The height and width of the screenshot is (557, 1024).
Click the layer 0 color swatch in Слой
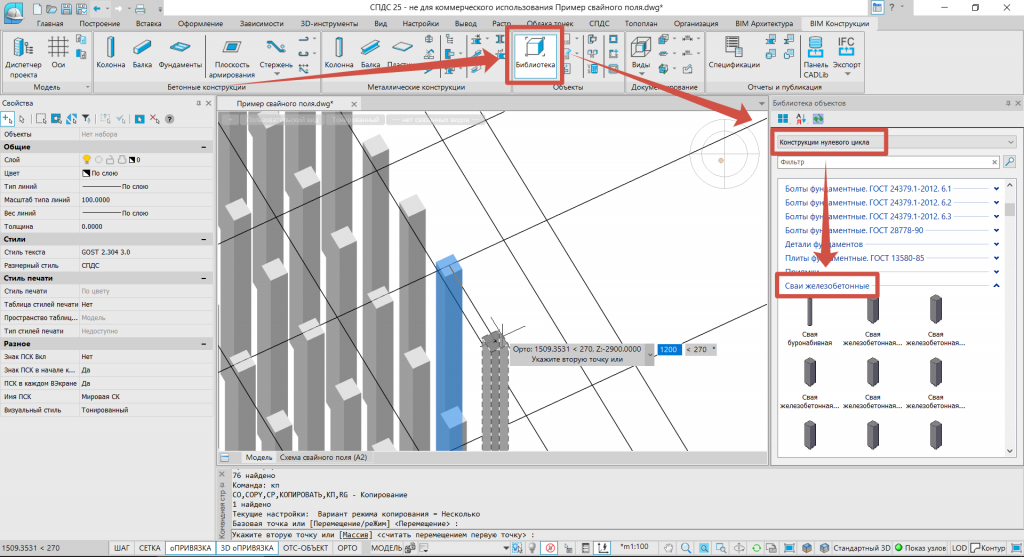(132, 159)
